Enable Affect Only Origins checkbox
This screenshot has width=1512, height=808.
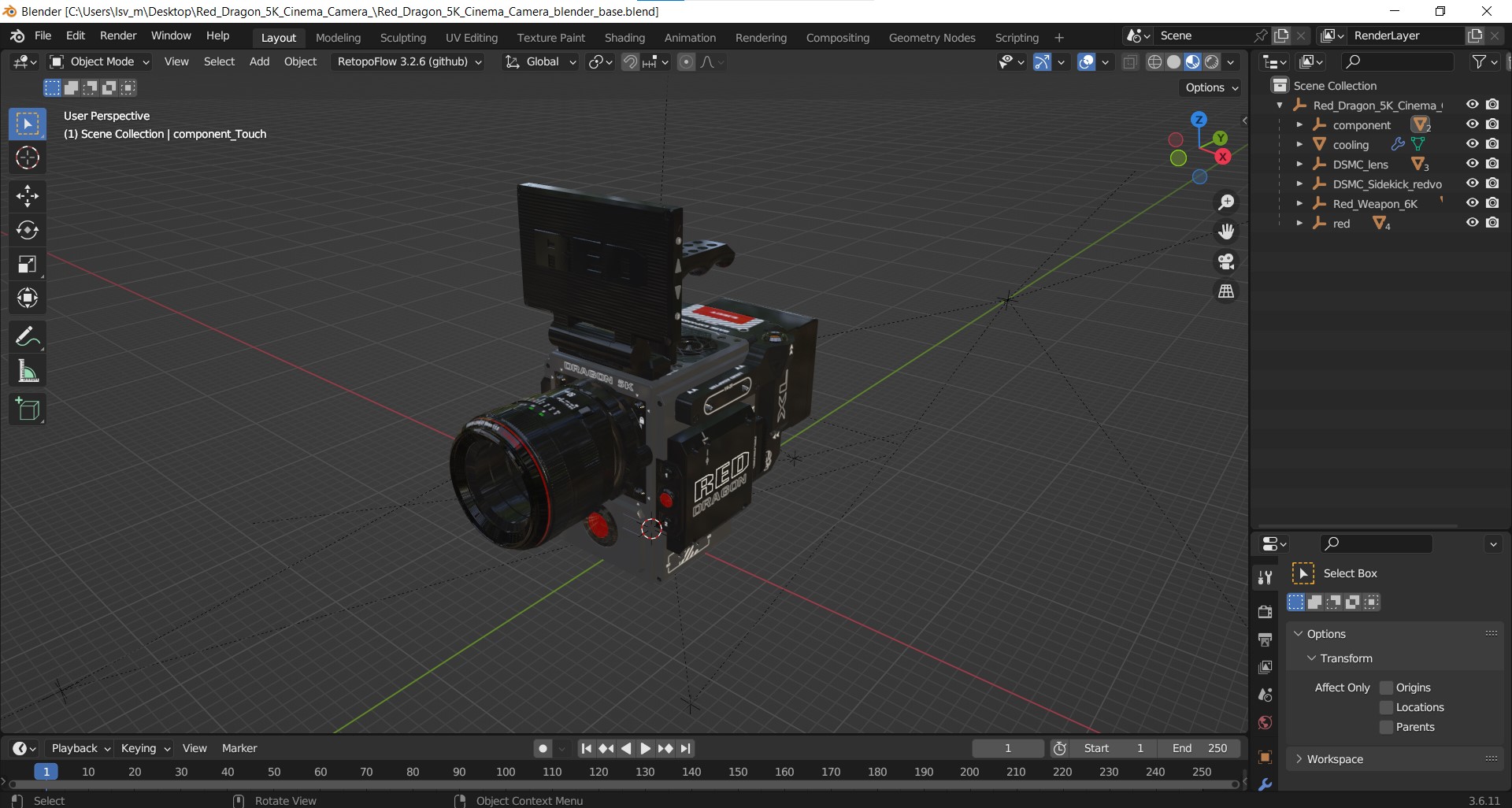(1387, 688)
